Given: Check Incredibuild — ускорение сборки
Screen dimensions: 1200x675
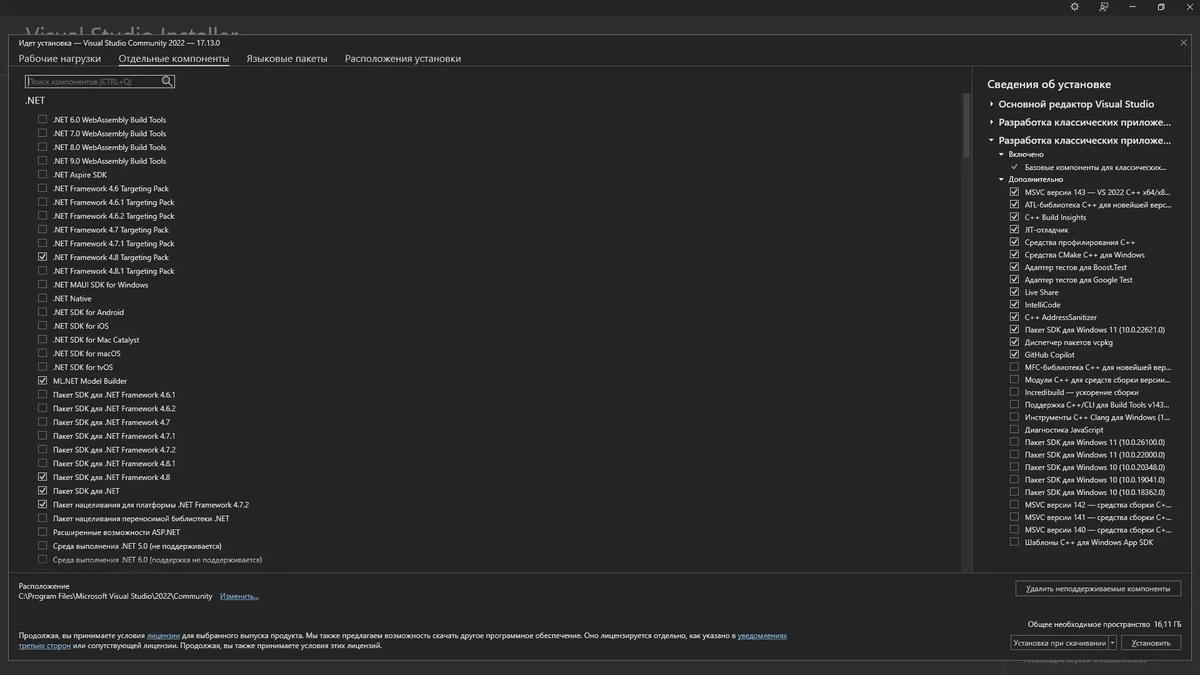Looking at the screenshot, I should coord(1014,392).
